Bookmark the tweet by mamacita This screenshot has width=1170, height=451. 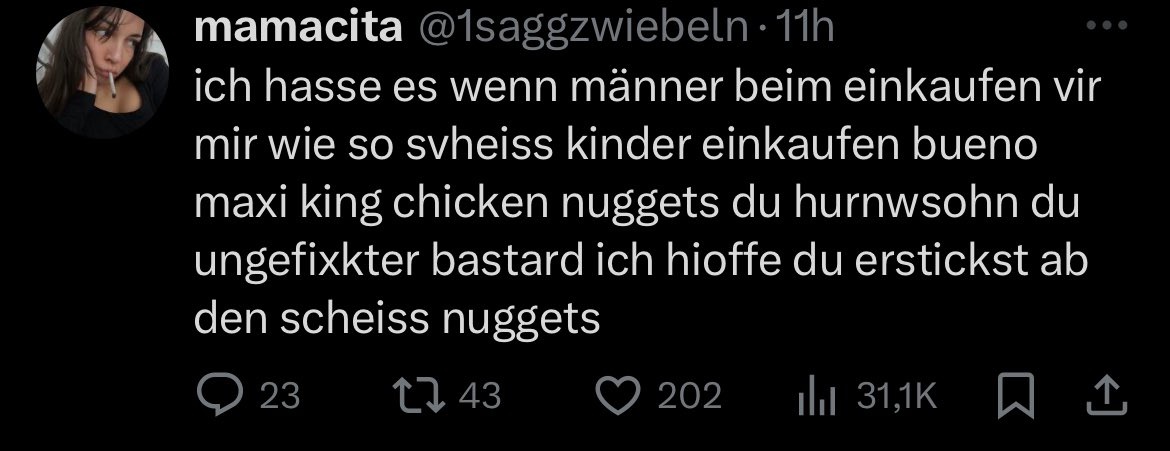(x=1015, y=397)
